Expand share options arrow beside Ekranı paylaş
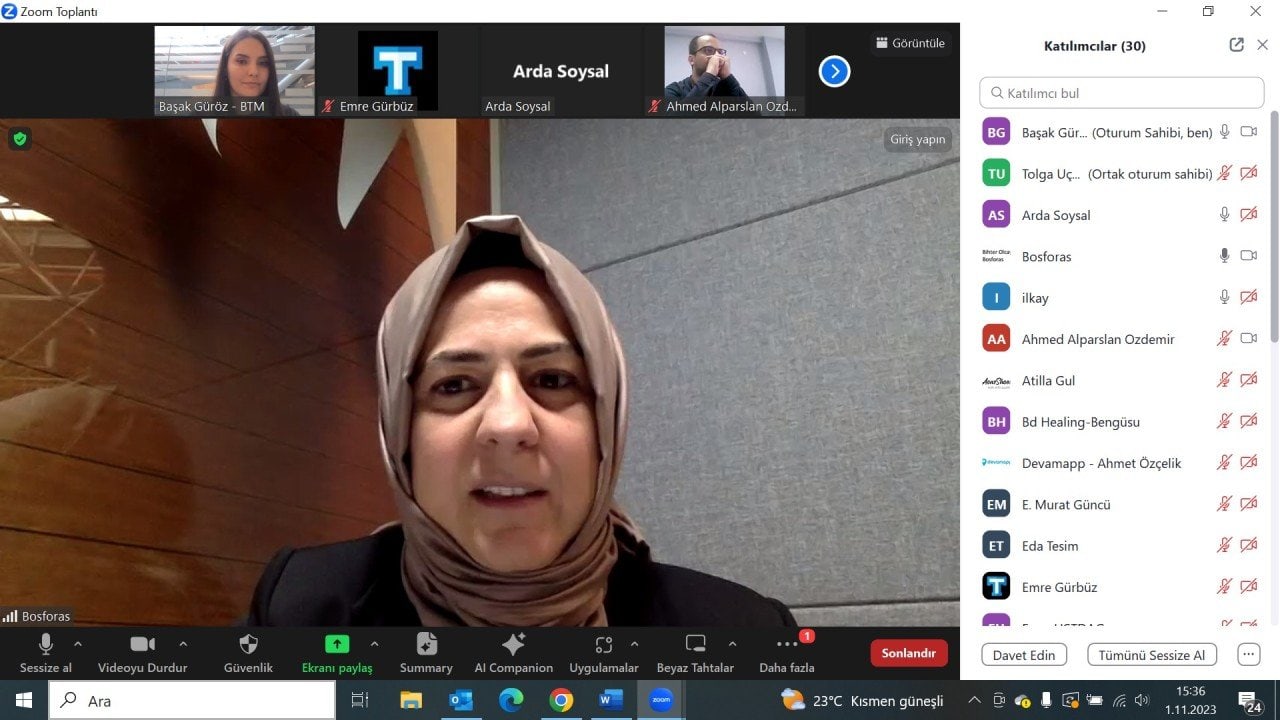Screen dimensions: 1280x720 374,644
